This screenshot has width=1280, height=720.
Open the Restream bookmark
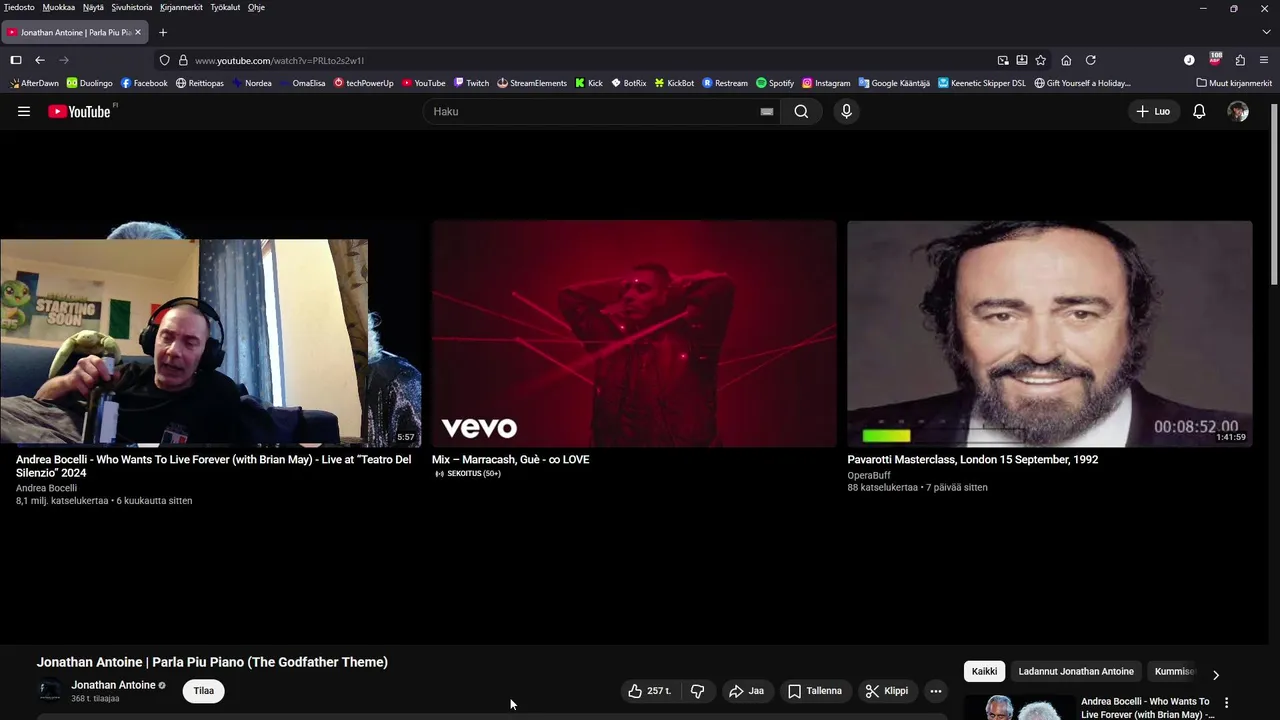click(x=725, y=83)
